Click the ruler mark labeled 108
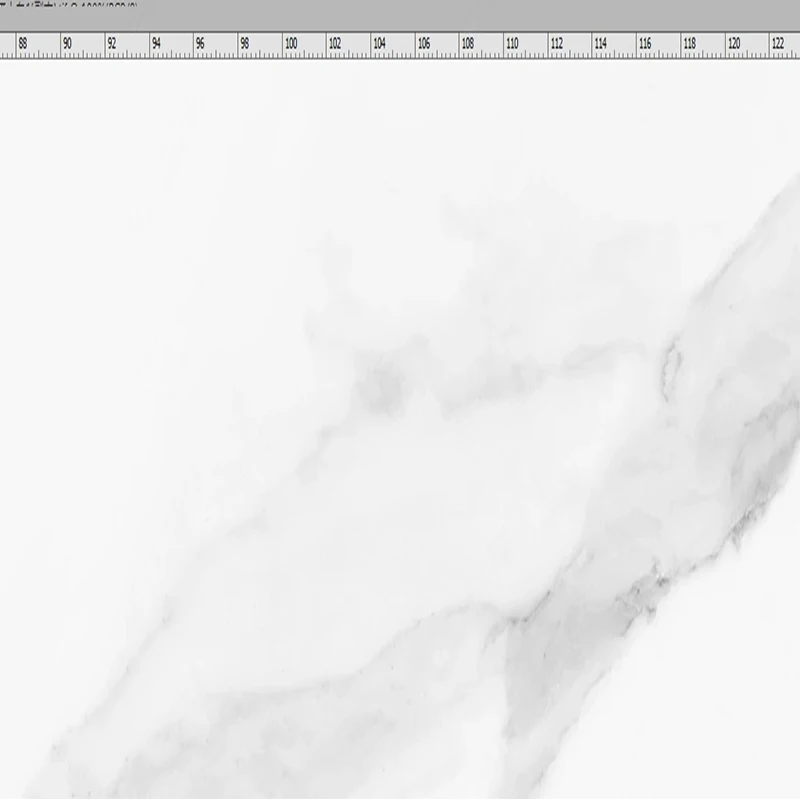This screenshot has height=800, width=800. click(x=467, y=44)
